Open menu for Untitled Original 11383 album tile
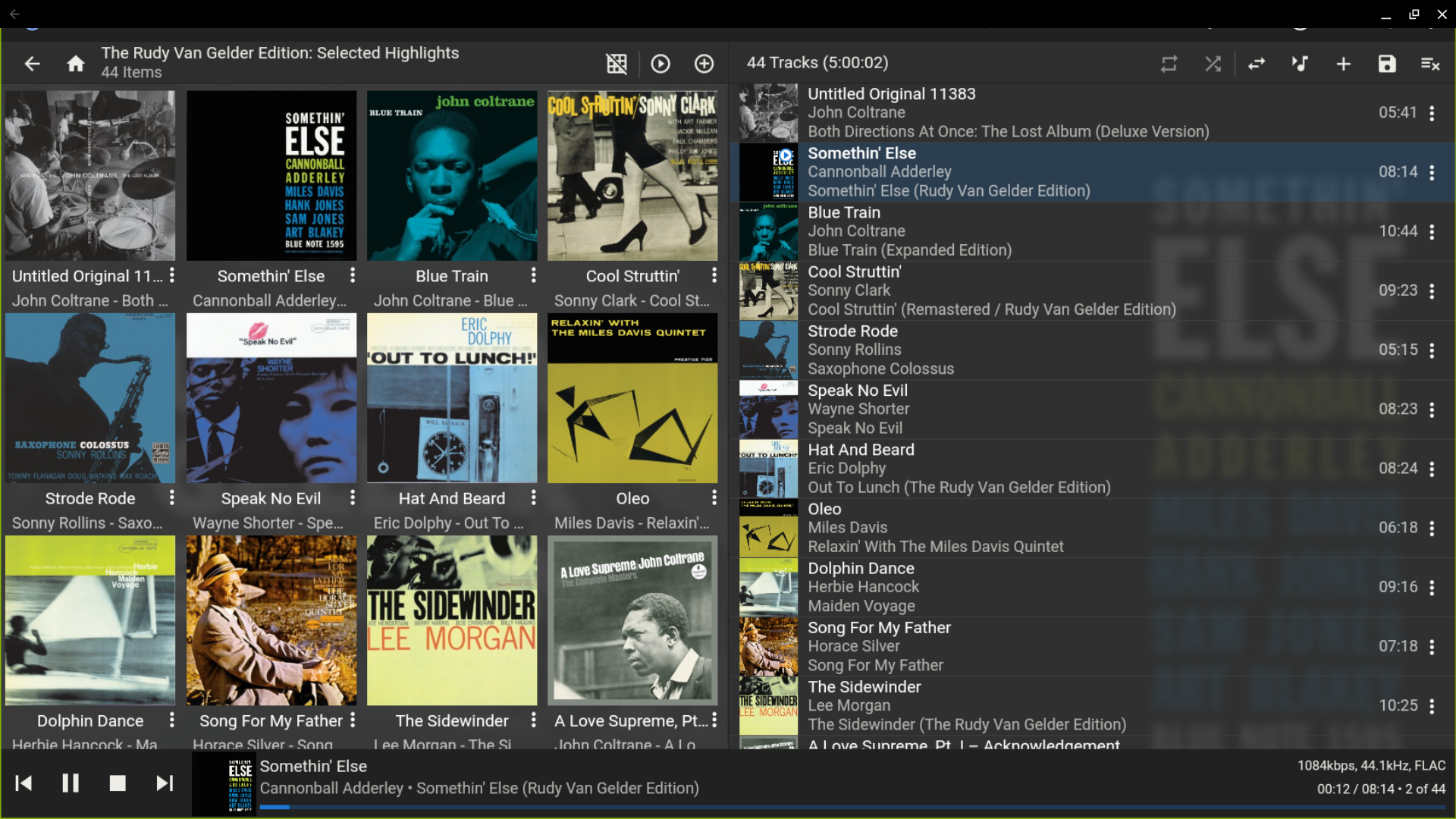This screenshot has height=819, width=1456. pyautogui.click(x=172, y=276)
